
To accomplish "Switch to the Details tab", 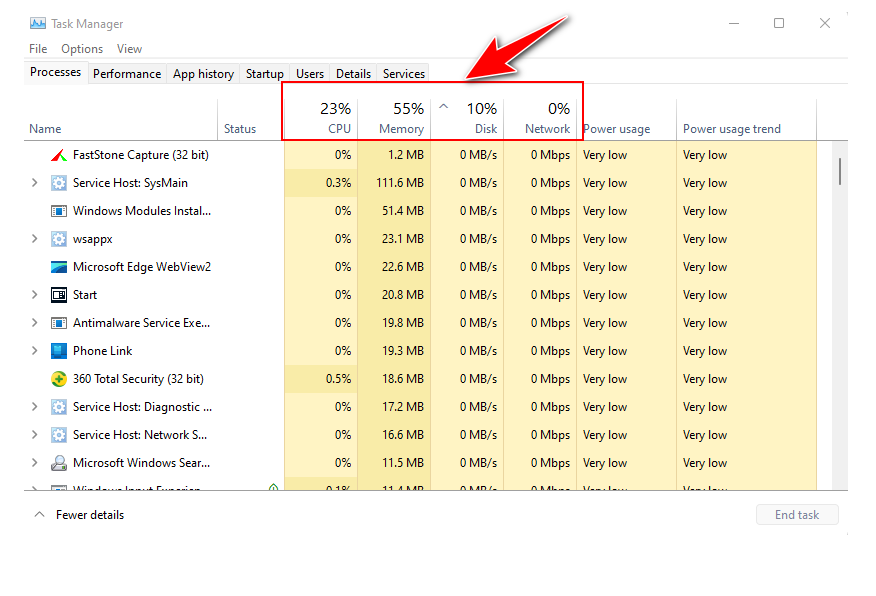I will tap(353, 74).
